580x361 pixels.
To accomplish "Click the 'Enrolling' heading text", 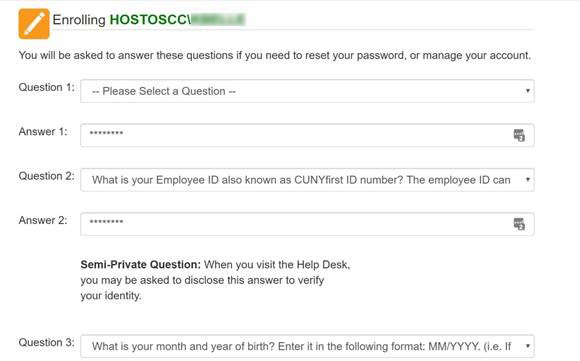I will pyautogui.click(x=79, y=20).
